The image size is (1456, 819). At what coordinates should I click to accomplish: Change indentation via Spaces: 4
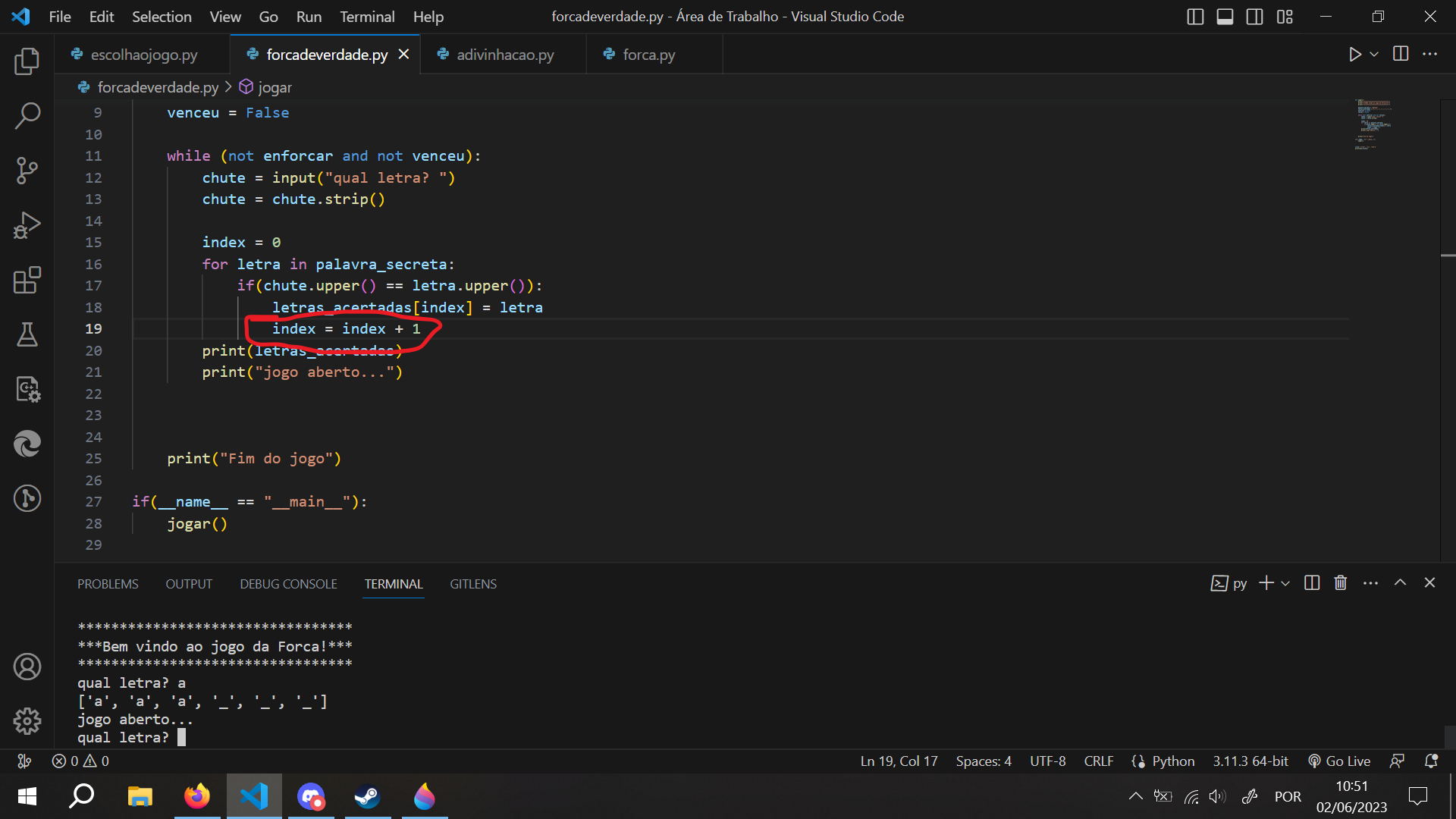pyautogui.click(x=984, y=761)
